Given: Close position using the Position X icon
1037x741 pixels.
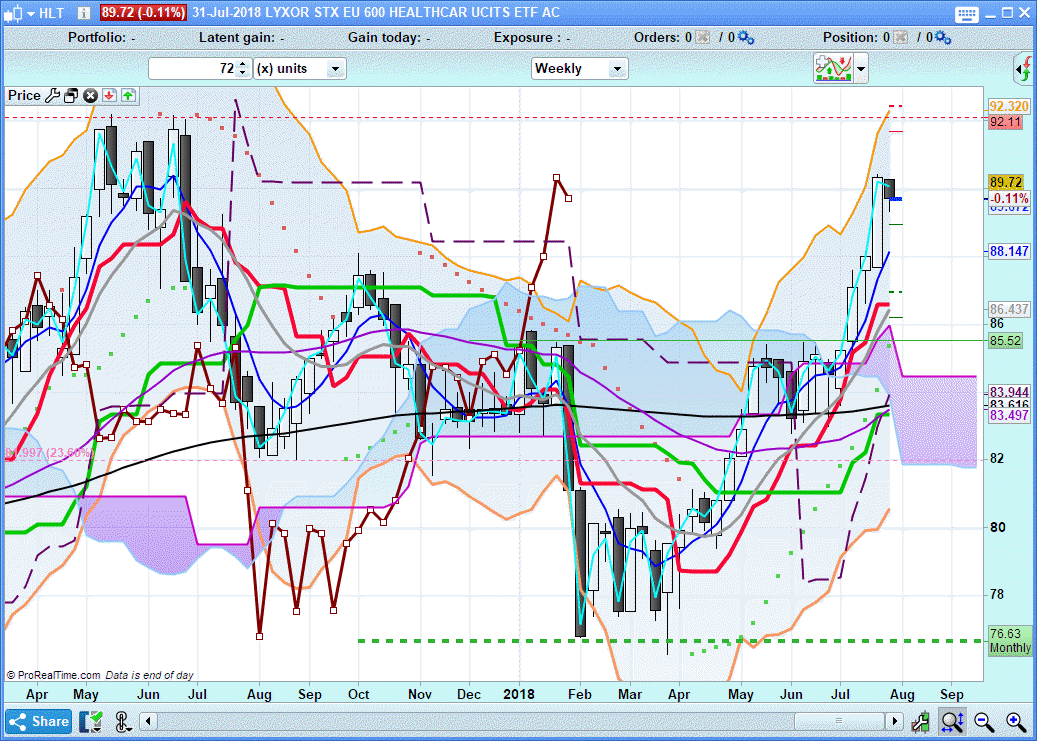Looking at the screenshot, I should pos(900,38).
